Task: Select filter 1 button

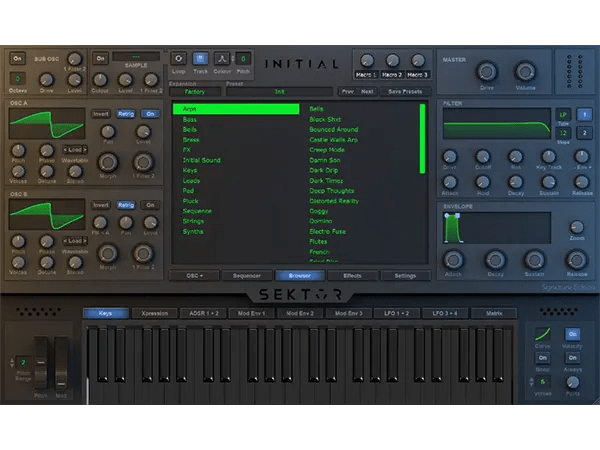Action: tap(584, 114)
